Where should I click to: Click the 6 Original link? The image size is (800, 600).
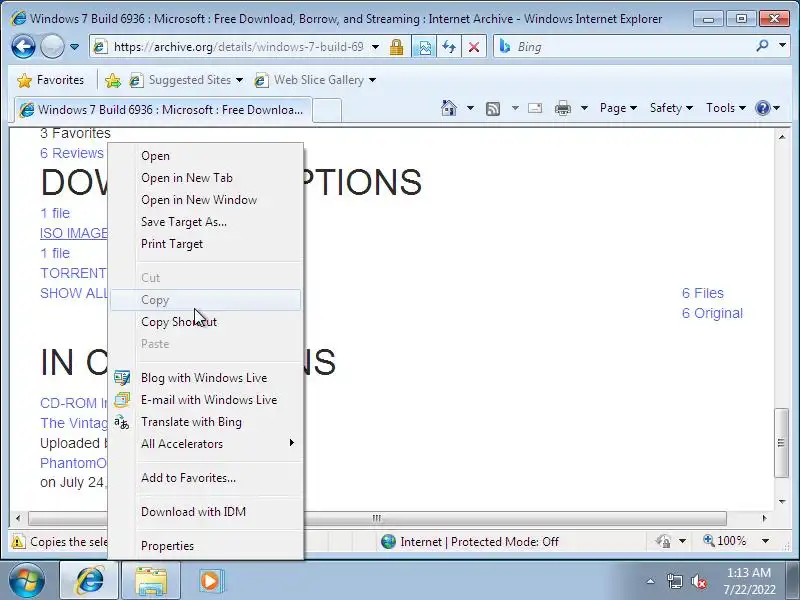tap(712, 313)
